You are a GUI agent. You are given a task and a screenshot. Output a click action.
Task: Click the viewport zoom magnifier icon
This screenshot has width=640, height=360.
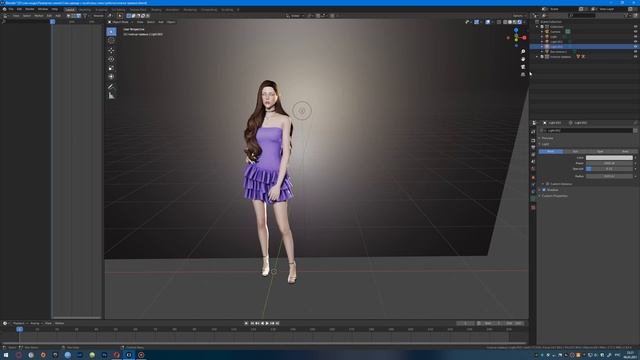[523, 52]
